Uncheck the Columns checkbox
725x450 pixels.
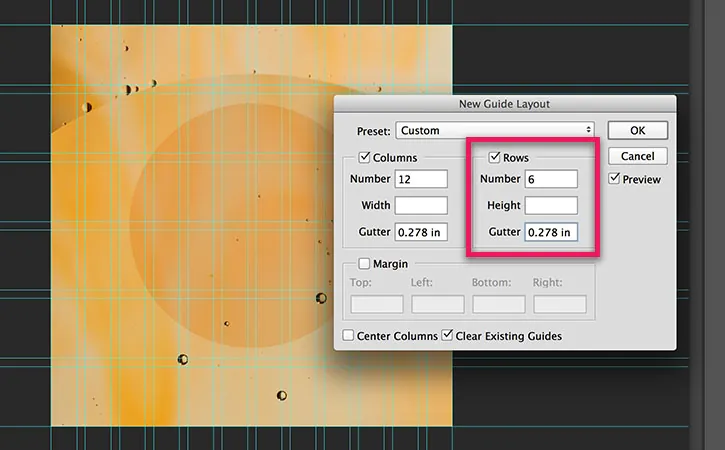click(x=364, y=157)
